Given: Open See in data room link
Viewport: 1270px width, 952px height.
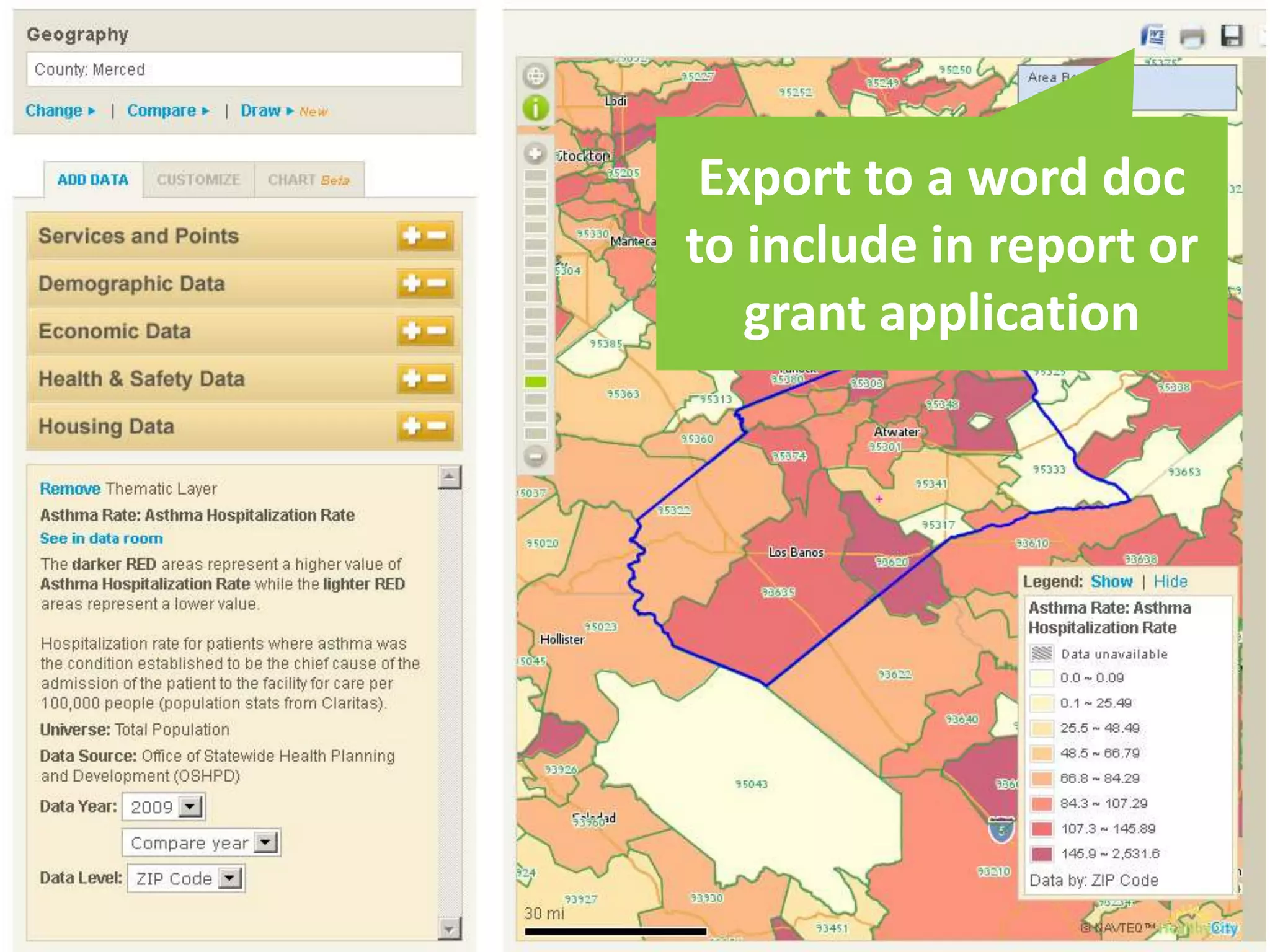Looking at the screenshot, I should click(102, 538).
